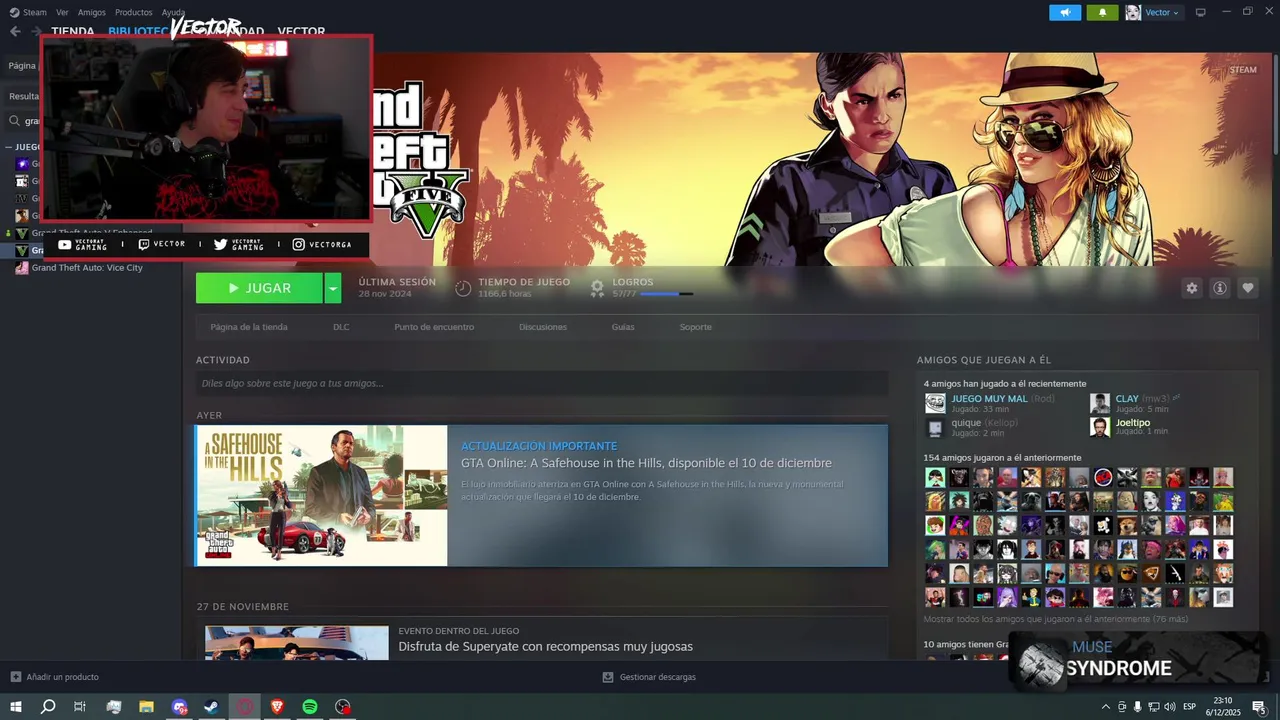This screenshot has width=1280, height=720.
Task: Click Añadir un producto button
Action: tap(54, 677)
